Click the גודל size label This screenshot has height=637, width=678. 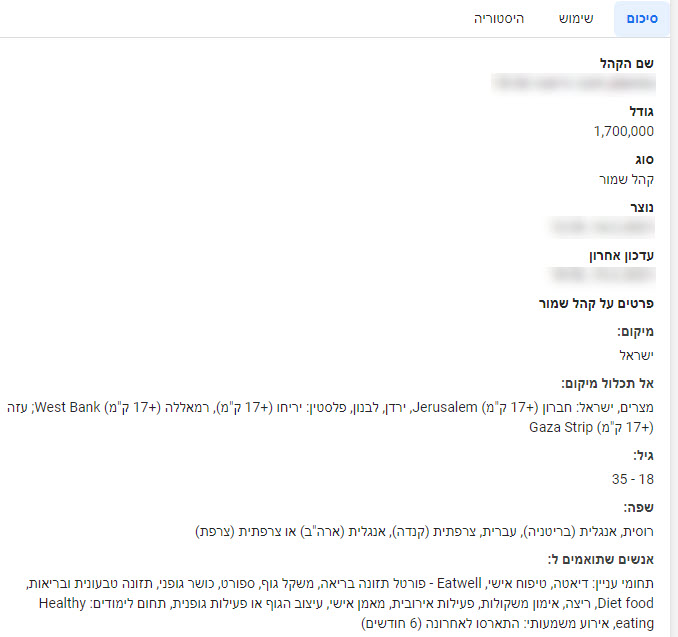(x=639, y=112)
